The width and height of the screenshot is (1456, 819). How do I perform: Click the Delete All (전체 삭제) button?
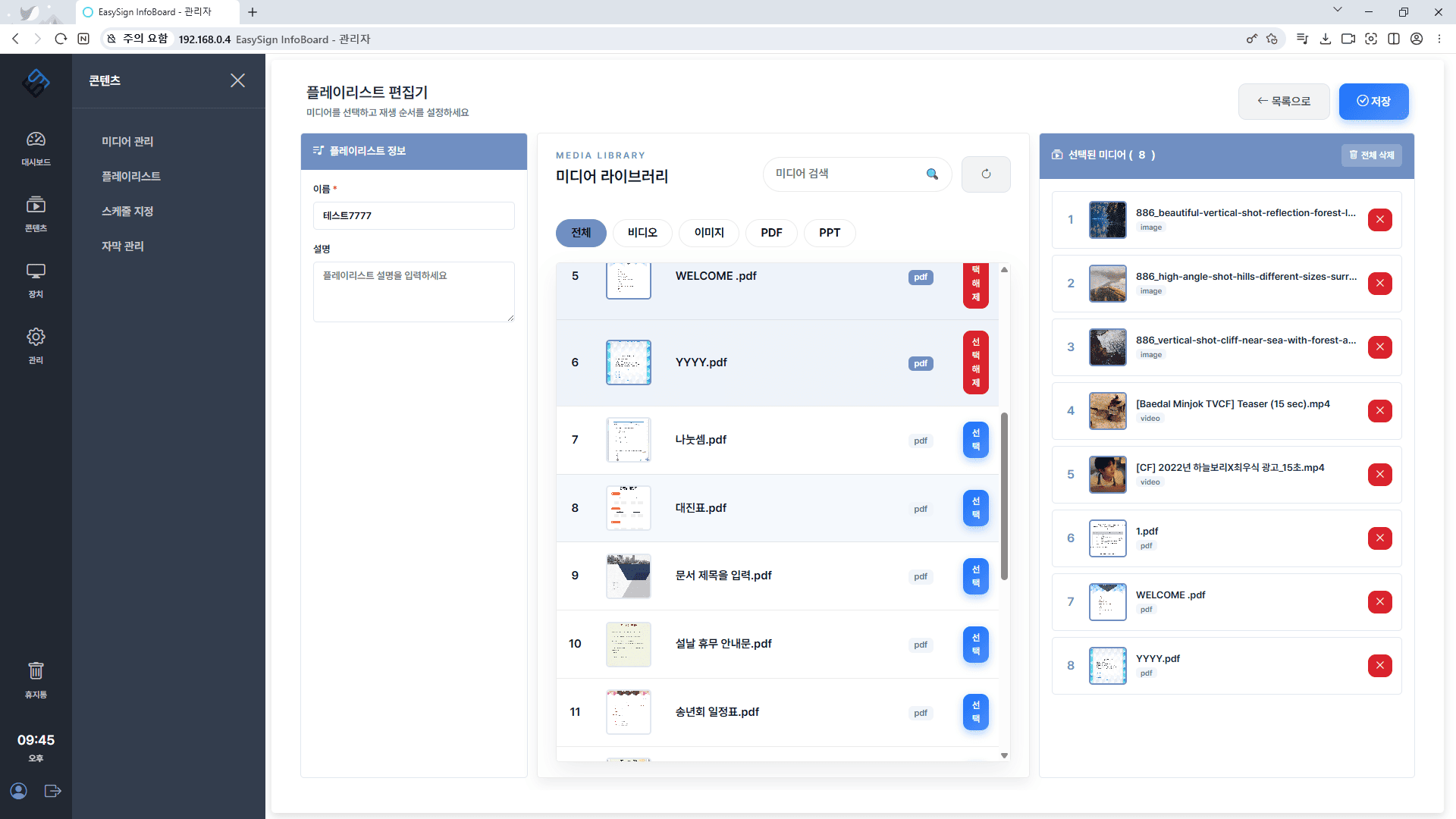tap(1371, 155)
